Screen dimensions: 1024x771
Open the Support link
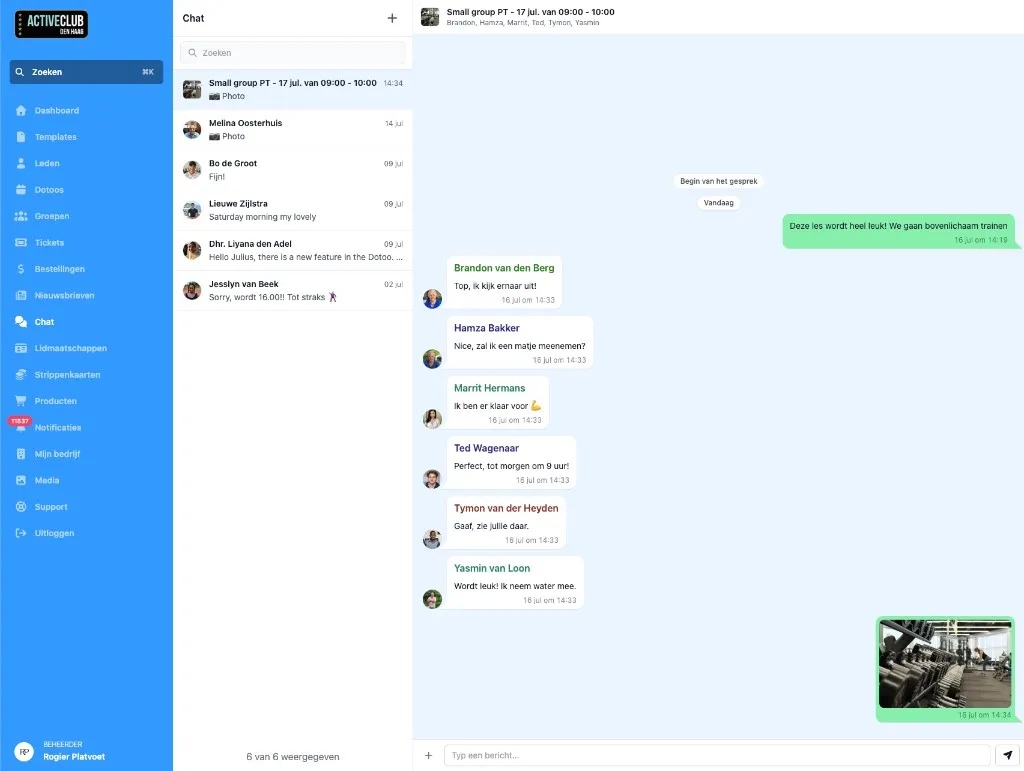pos(51,507)
